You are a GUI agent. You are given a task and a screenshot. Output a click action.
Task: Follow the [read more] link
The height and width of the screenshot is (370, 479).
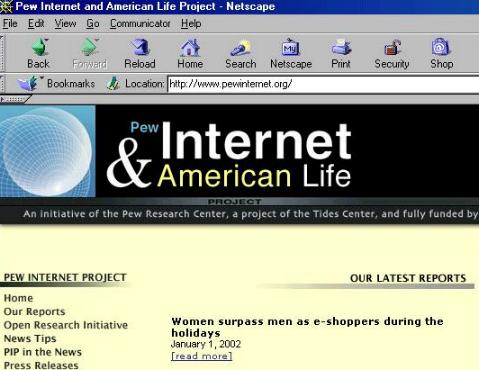click(202, 356)
